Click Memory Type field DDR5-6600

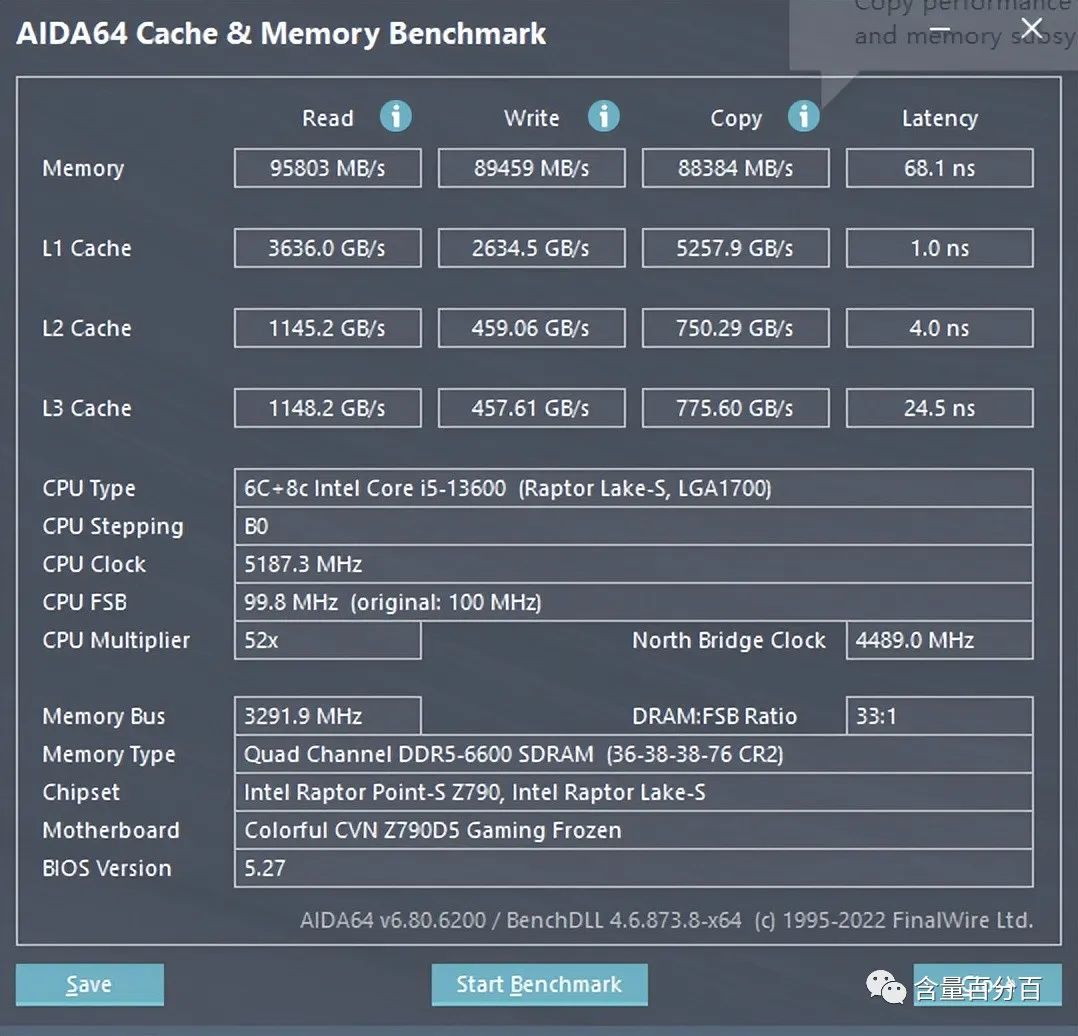634,754
